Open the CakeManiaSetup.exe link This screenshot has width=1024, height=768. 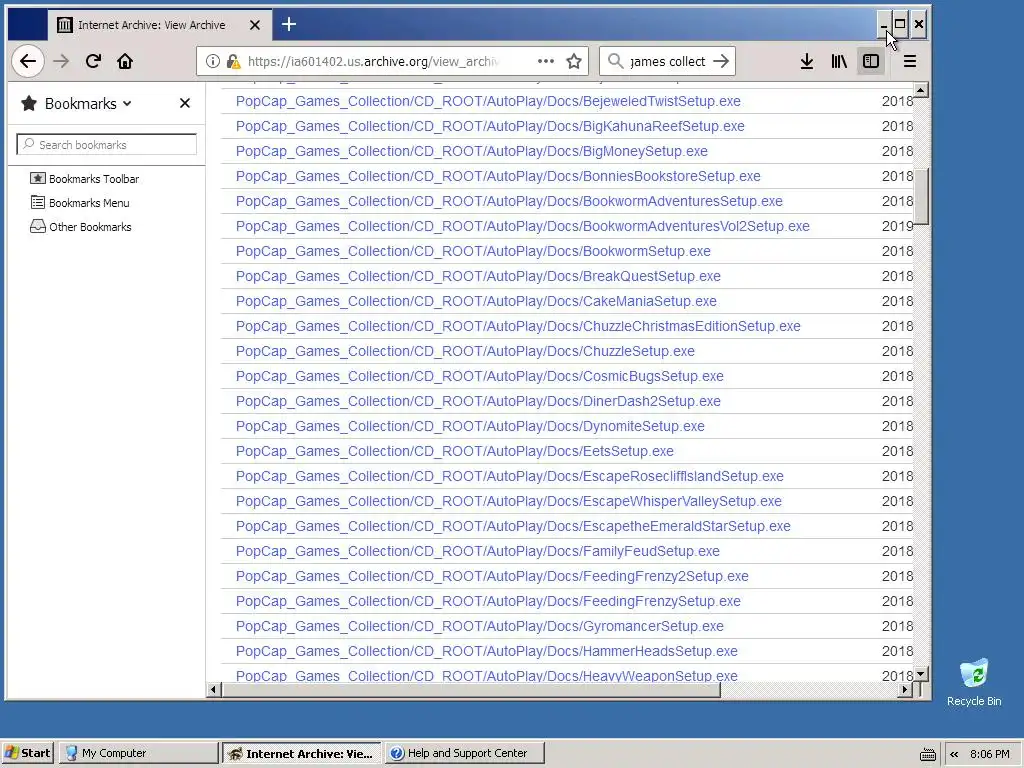(x=476, y=301)
